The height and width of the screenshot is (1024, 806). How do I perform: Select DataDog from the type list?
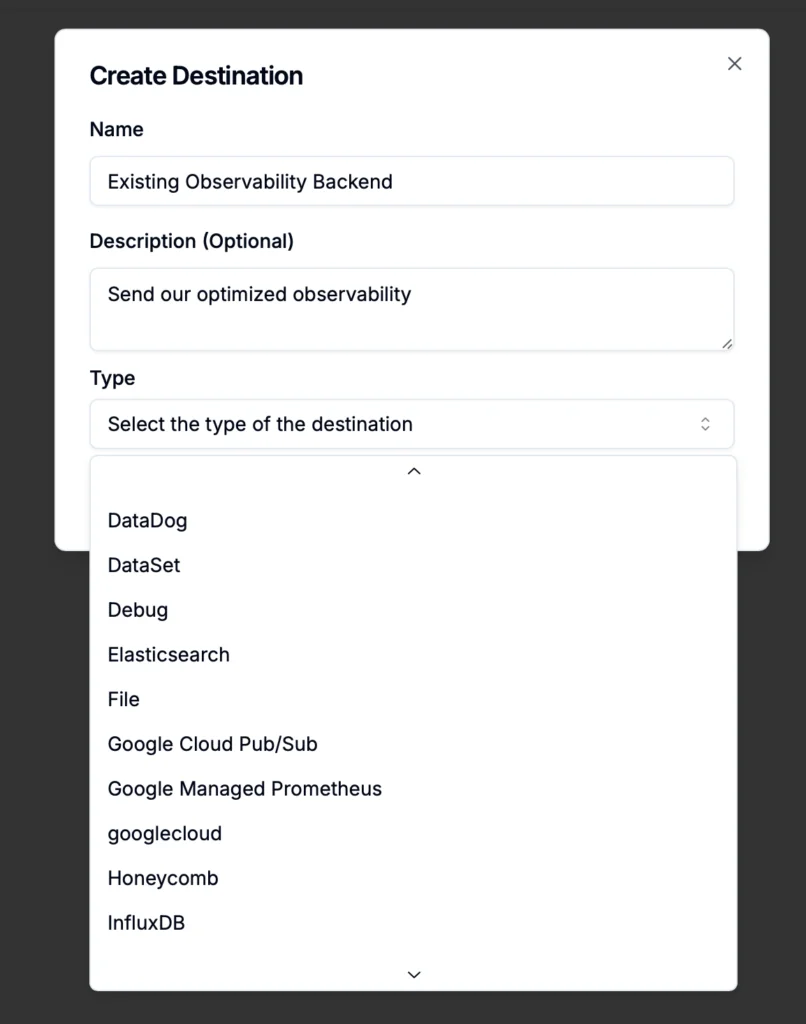click(147, 520)
